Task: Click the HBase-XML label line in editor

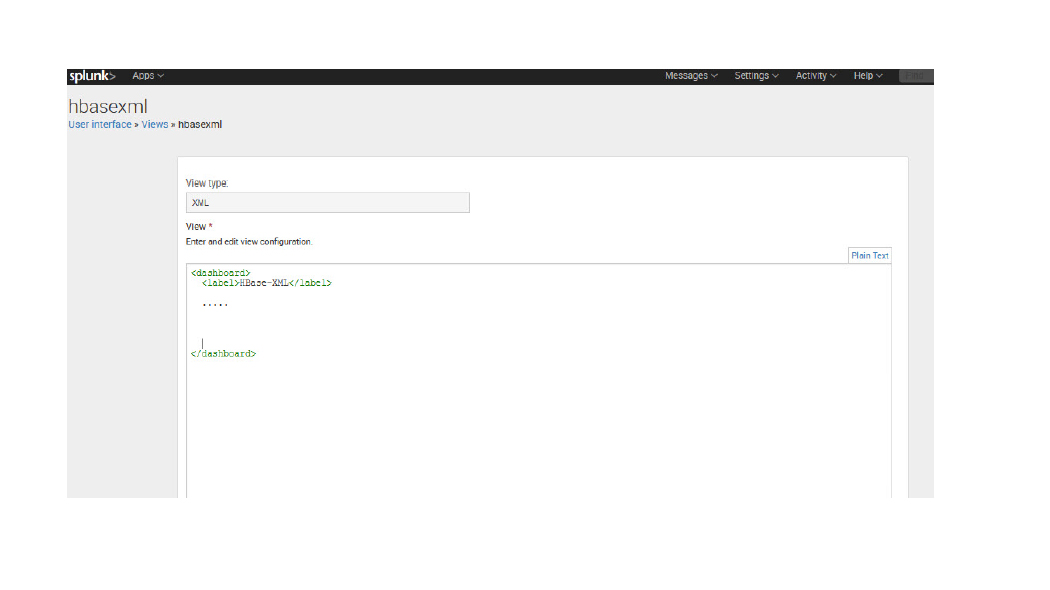Action: point(266,283)
